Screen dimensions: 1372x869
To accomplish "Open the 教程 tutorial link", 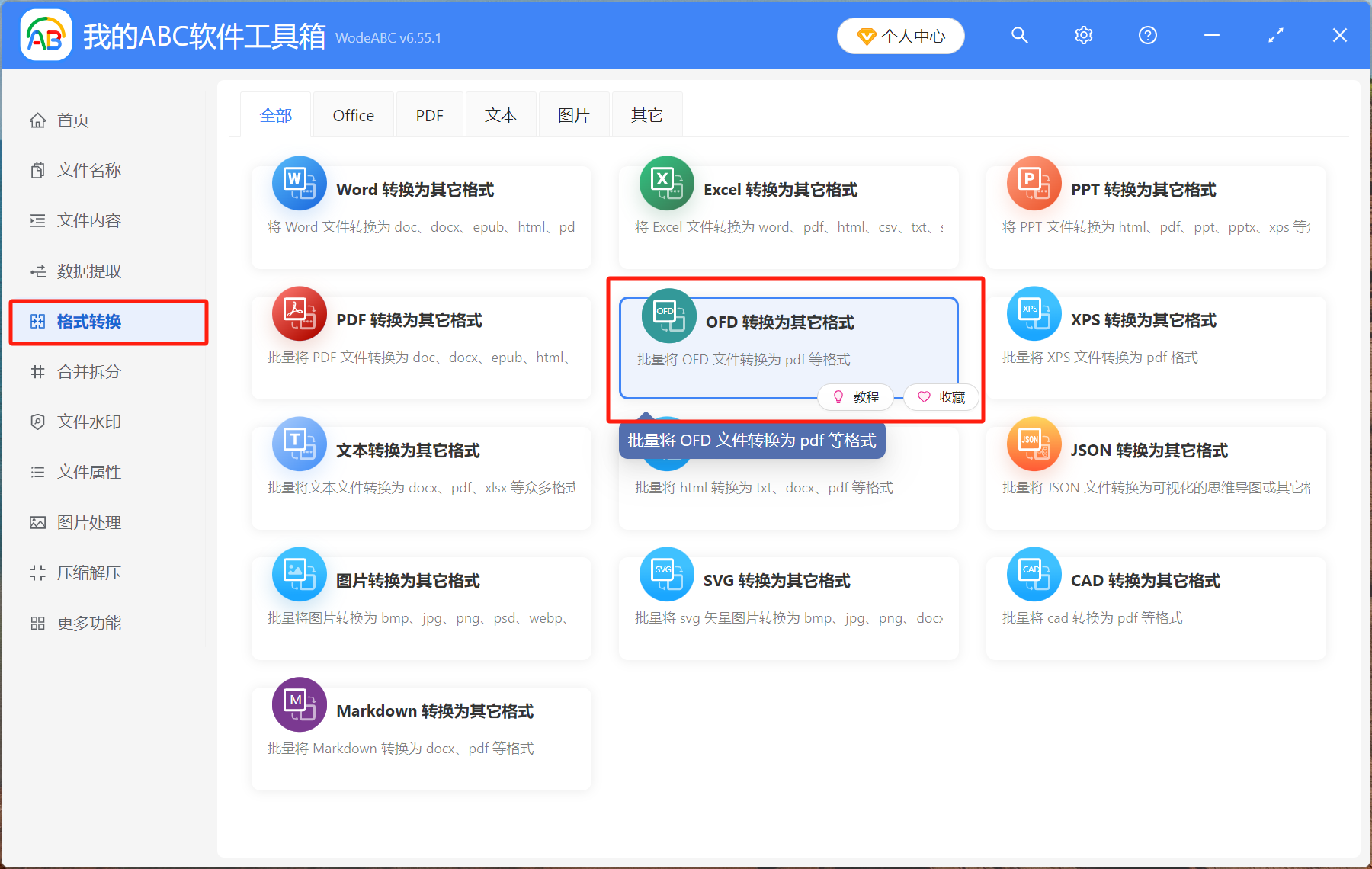I will (x=855, y=397).
